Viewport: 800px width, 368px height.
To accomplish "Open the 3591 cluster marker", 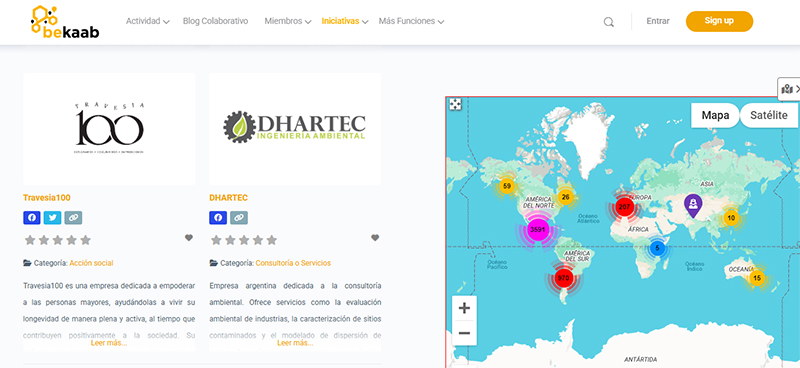I will [x=537, y=230].
